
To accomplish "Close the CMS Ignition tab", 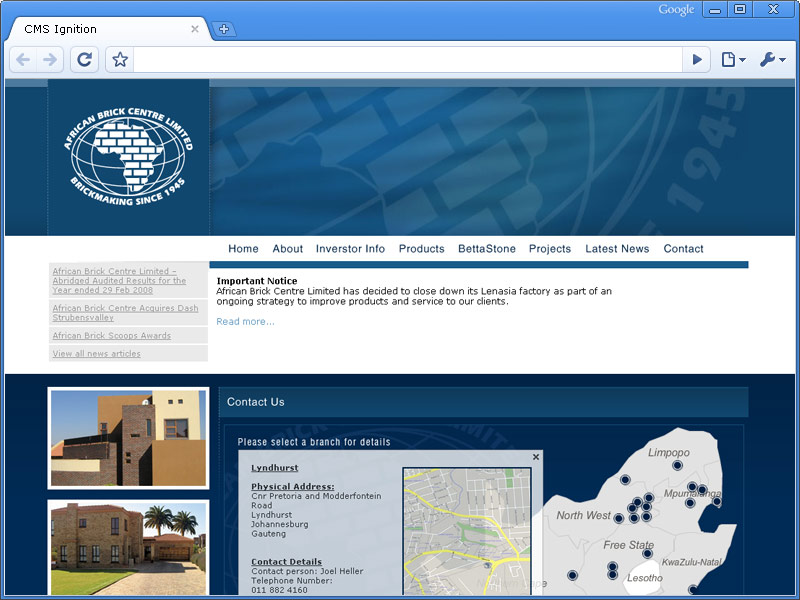I will click(x=194, y=29).
